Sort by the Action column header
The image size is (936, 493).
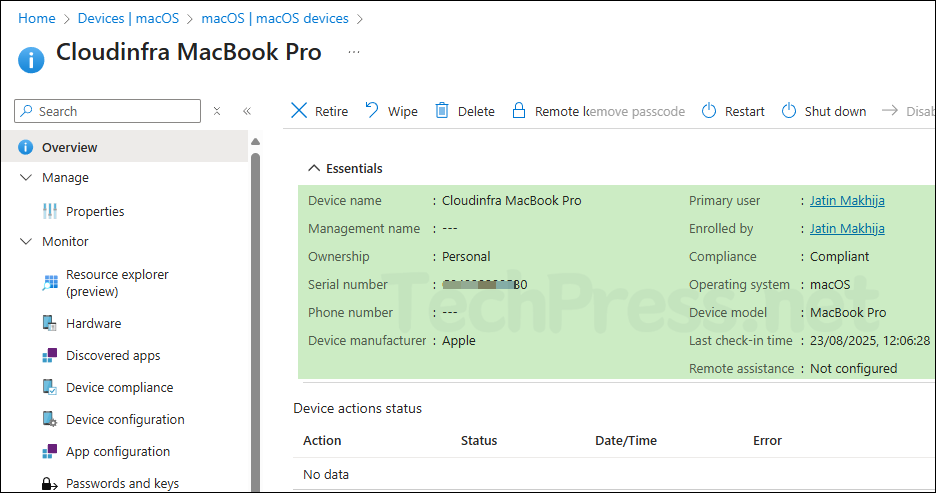click(322, 440)
